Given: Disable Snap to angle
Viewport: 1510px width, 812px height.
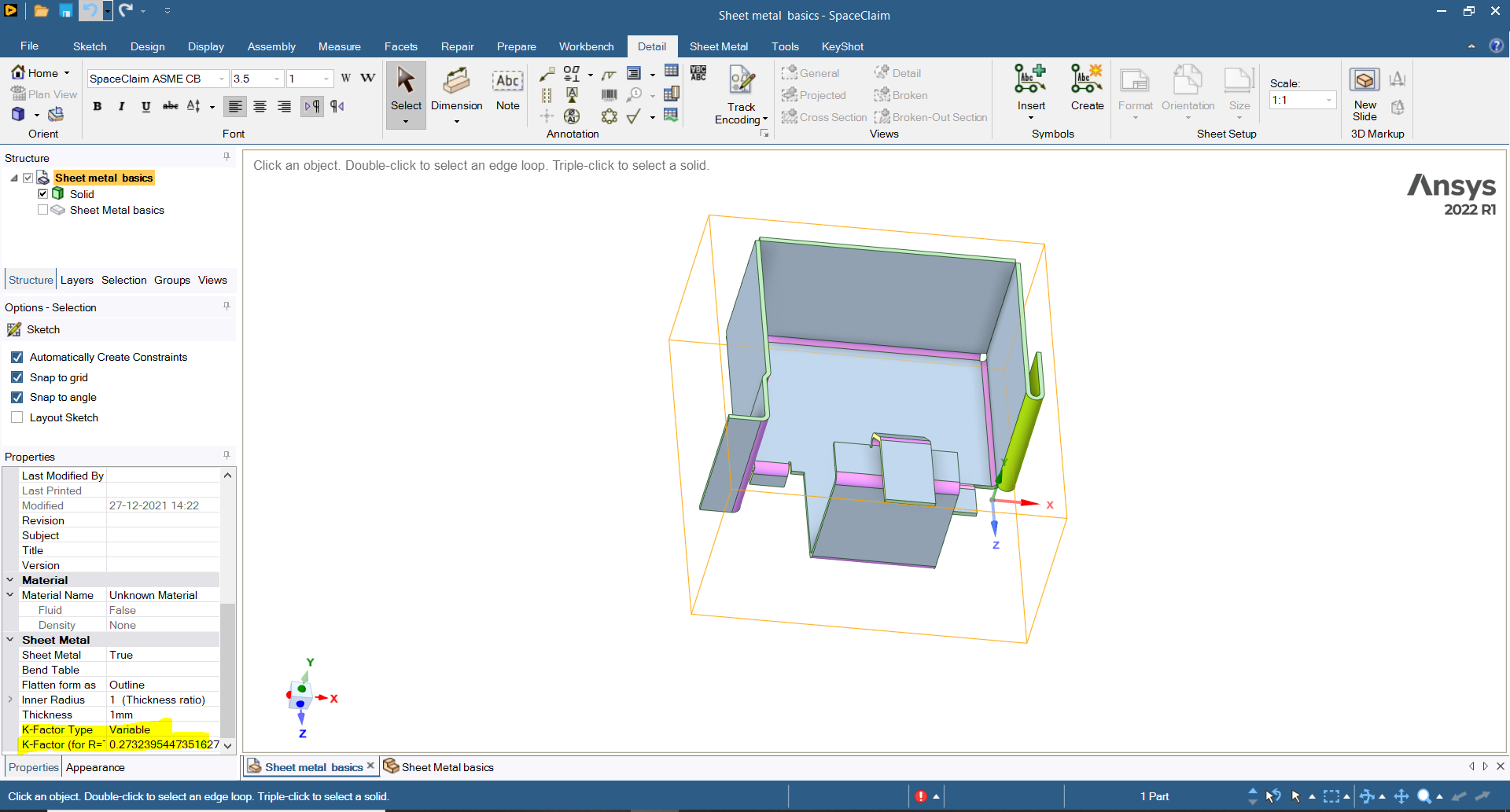Looking at the screenshot, I should (17, 397).
